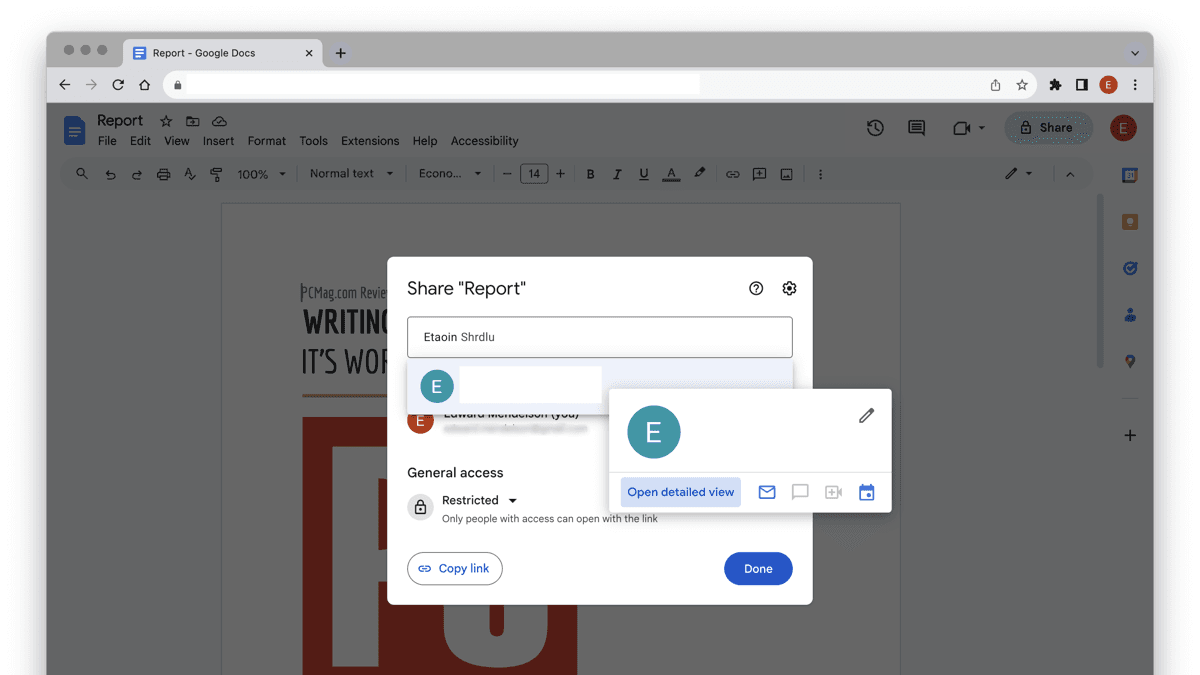The height and width of the screenshot is (675, 1200).
Task: Open Tasks from the right sidebar
Action: [1130, 268]
